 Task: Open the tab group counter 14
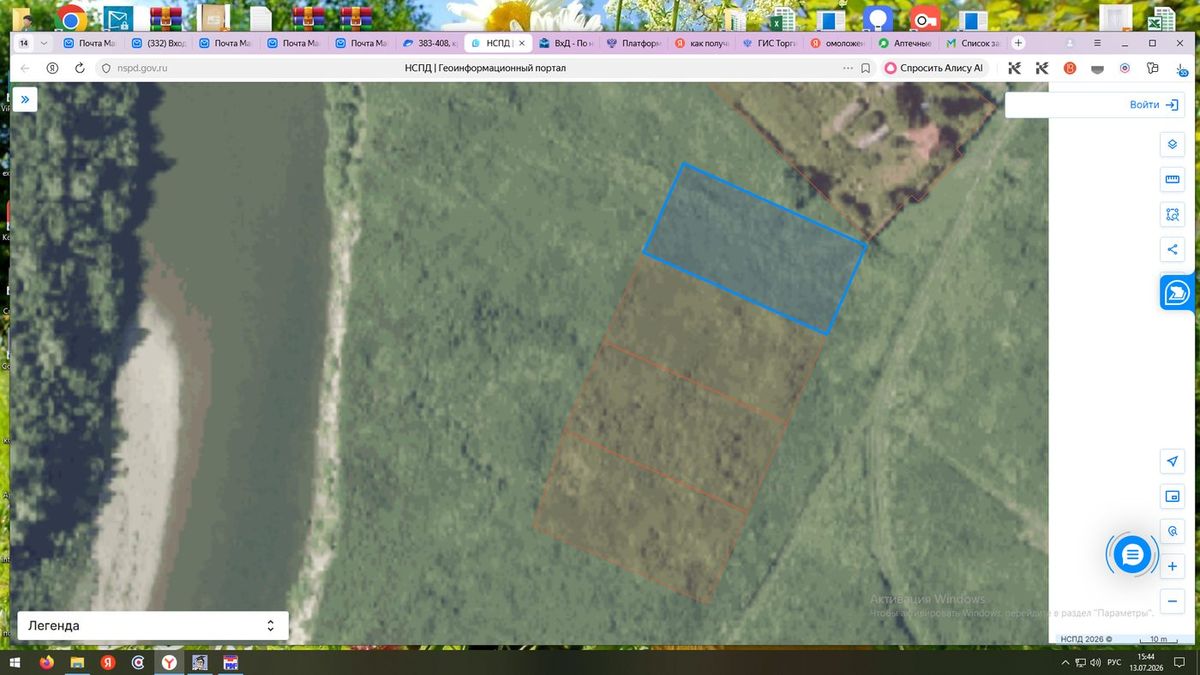click(x=24, y=43)
